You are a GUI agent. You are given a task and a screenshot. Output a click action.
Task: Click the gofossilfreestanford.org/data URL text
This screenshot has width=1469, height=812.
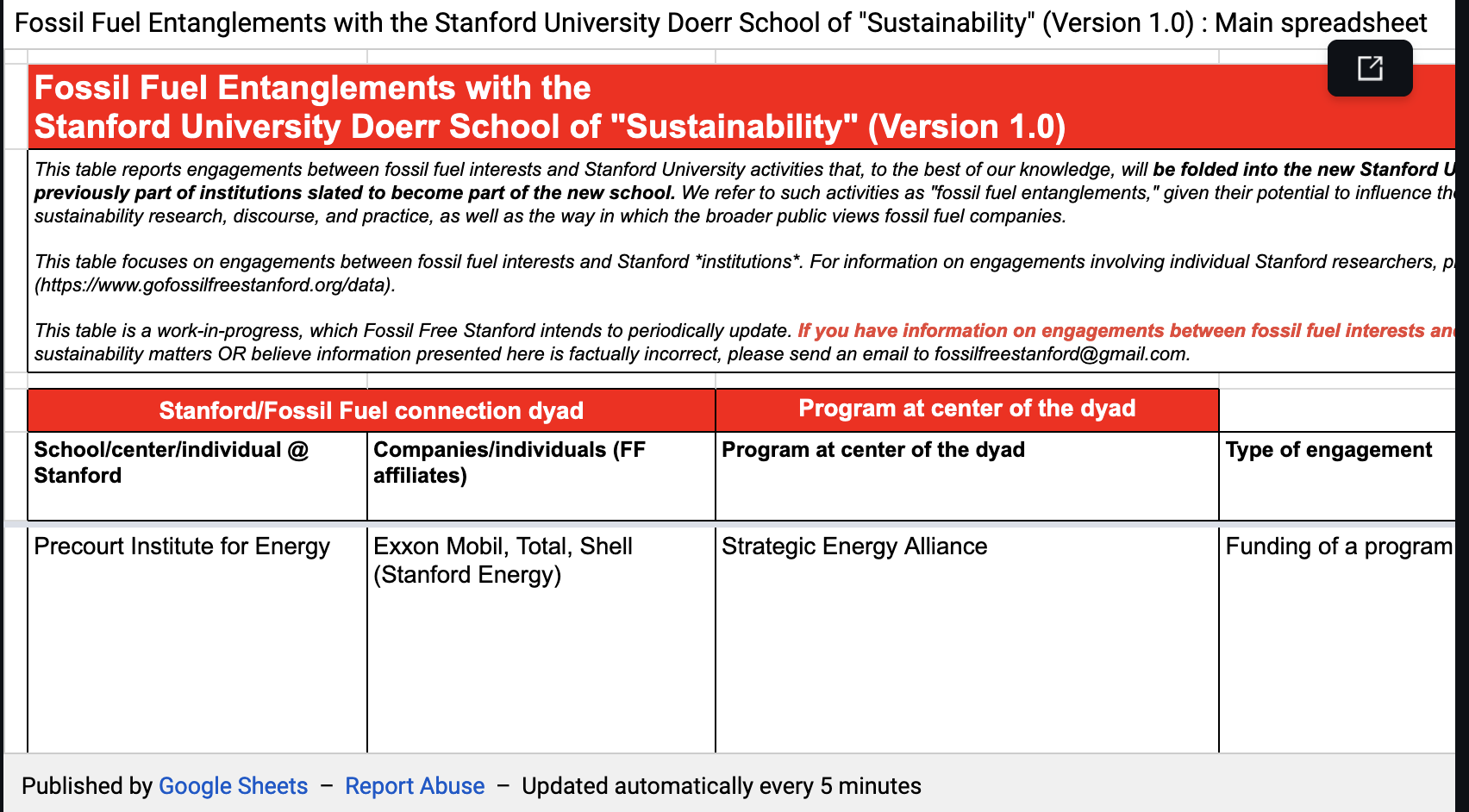215,285
